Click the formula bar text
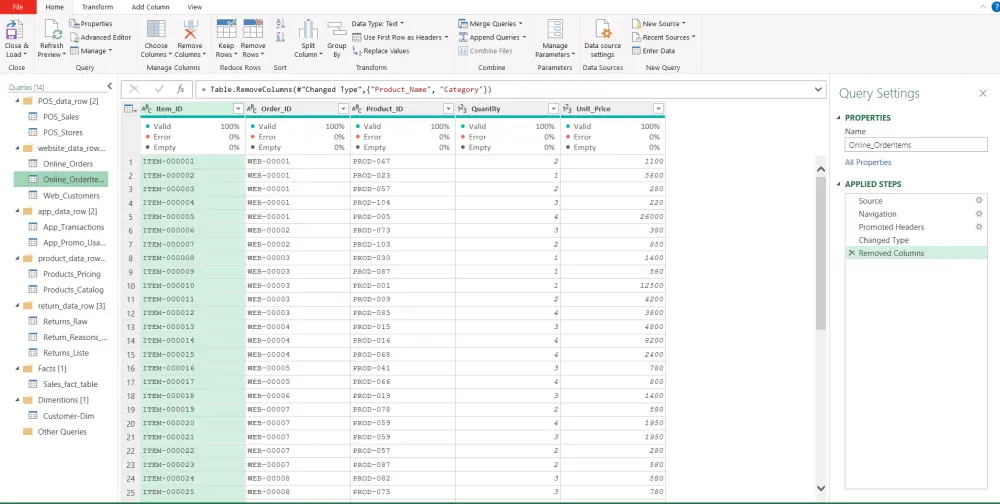 346,89
